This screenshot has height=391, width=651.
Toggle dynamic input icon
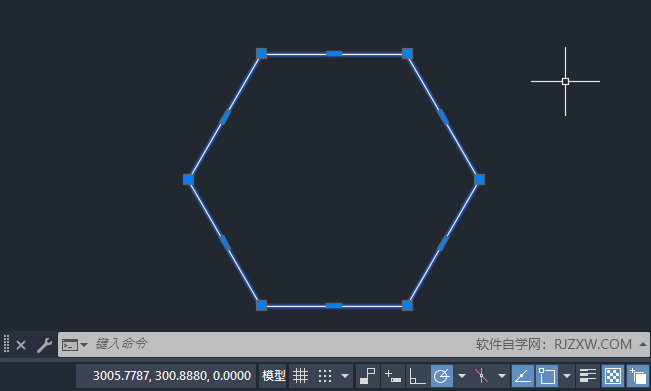[x=393, y=376]
